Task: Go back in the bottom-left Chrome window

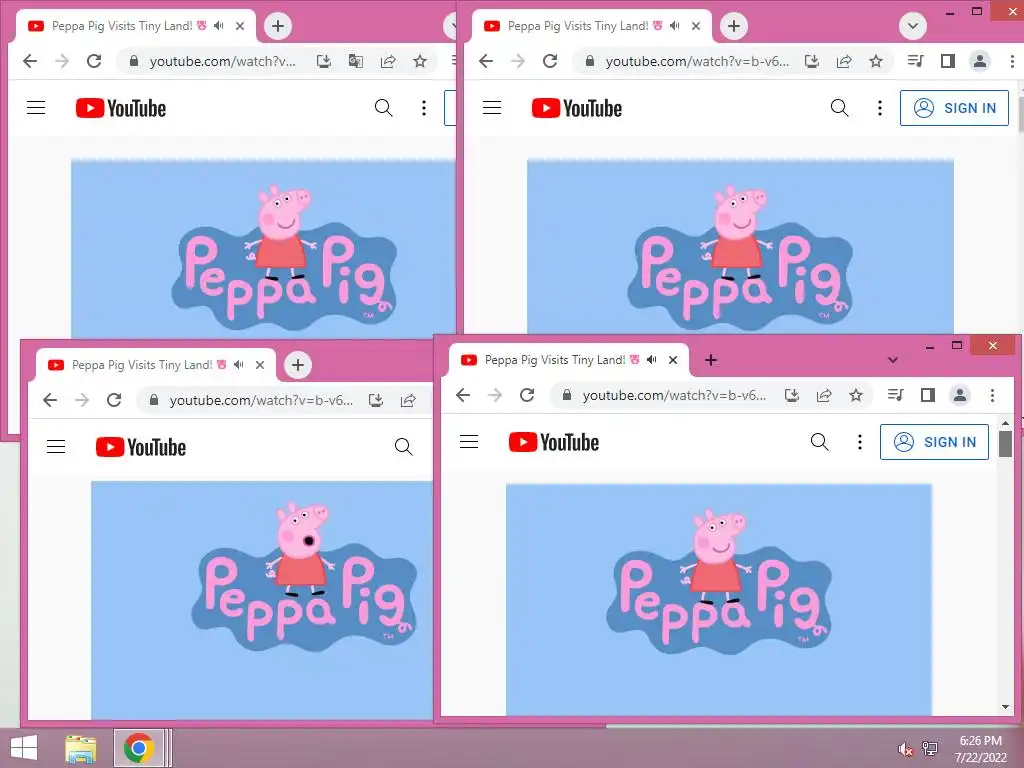Action: click(50, 400)
